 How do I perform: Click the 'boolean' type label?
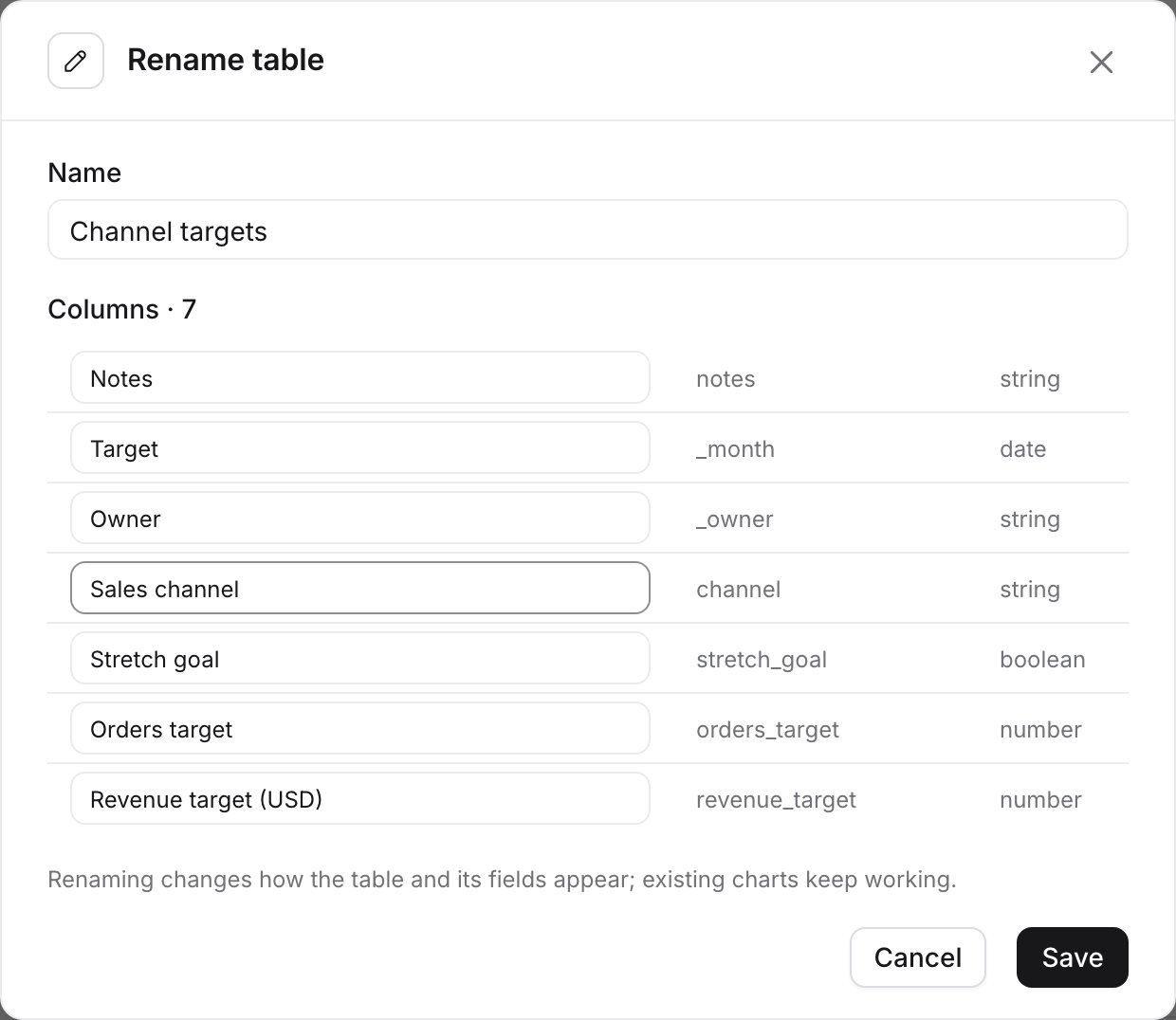click(1042, 660)
